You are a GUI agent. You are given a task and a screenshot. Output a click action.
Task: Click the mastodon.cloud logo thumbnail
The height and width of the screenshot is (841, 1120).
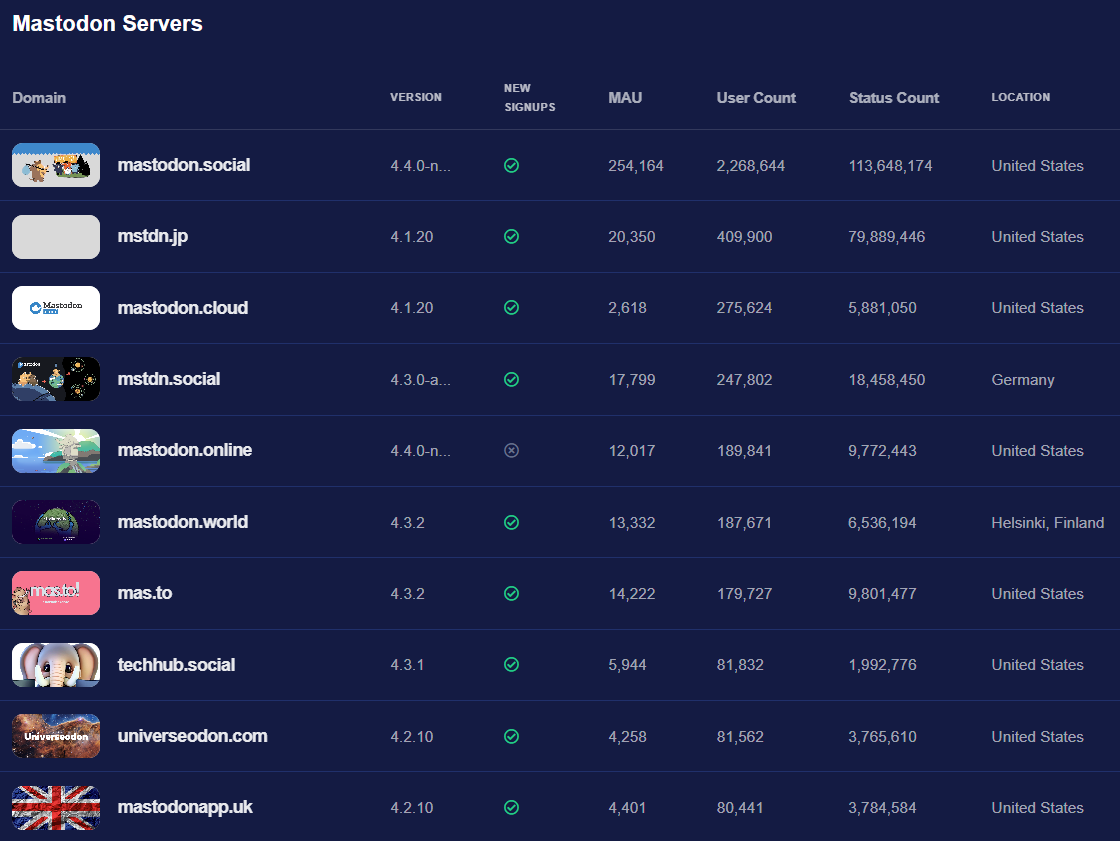click(56, 308)
